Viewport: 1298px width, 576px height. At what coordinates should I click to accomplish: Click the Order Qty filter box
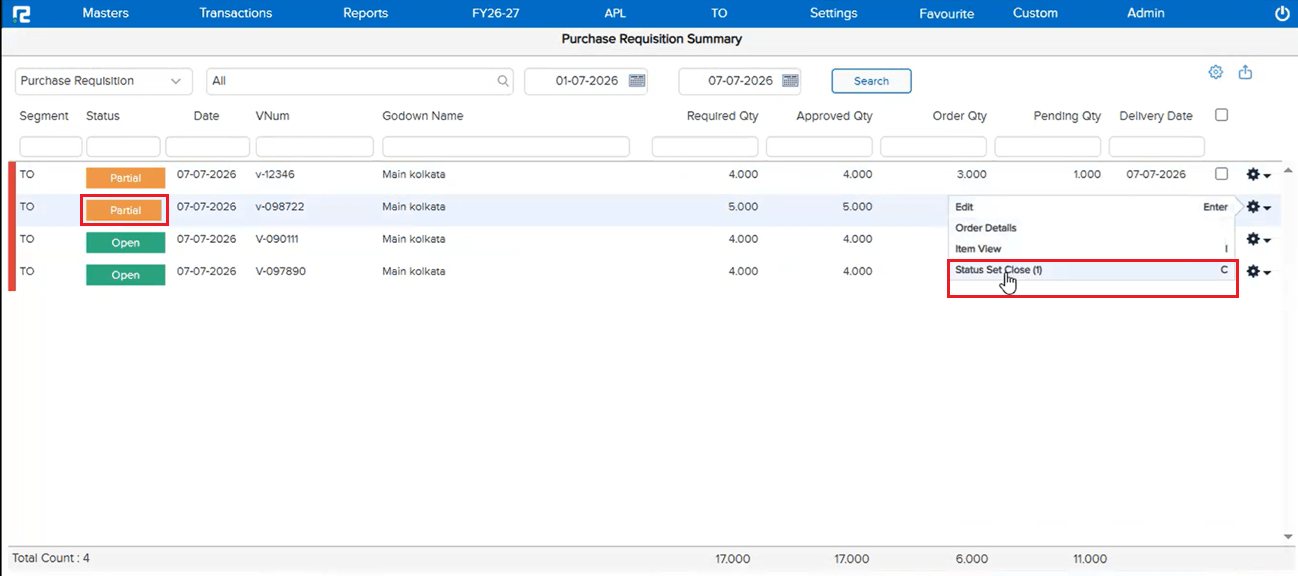click(935, 147)
